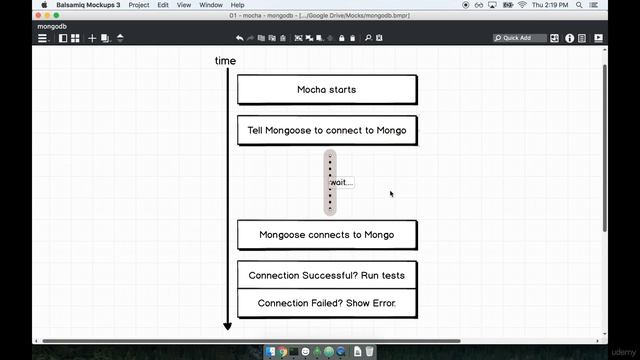The height and width of the screenshot is (360, 640).
Task: Open the layering order icon dropdown
Action: click(320, 38)
